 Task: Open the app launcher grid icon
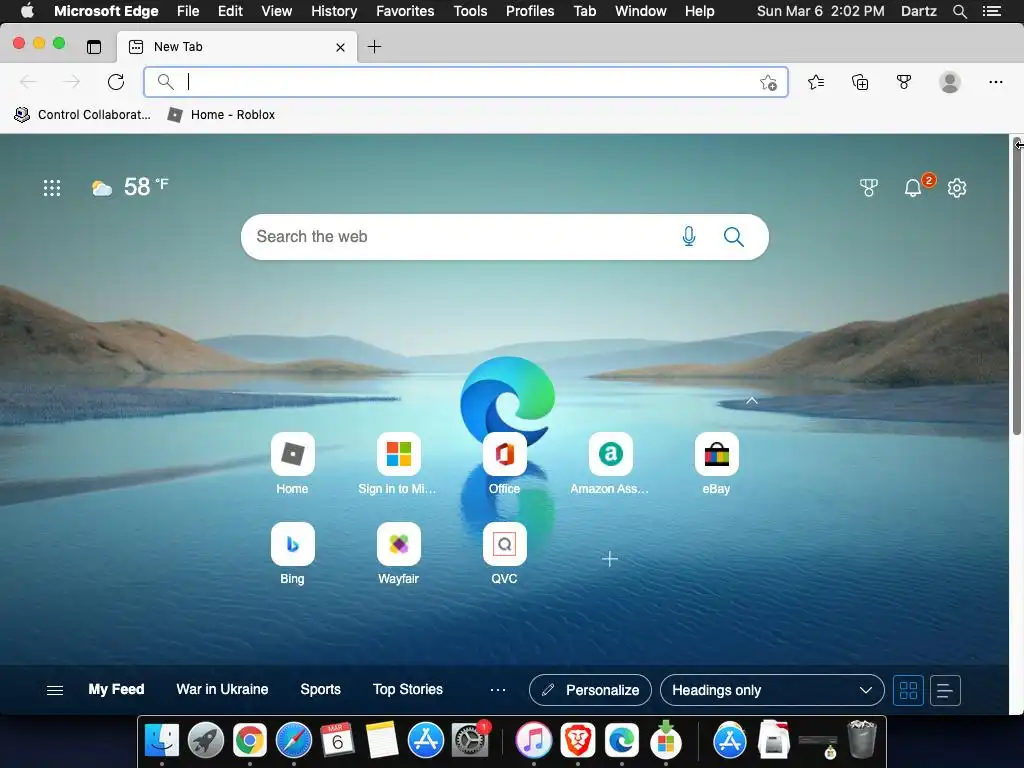coord(52,188)
